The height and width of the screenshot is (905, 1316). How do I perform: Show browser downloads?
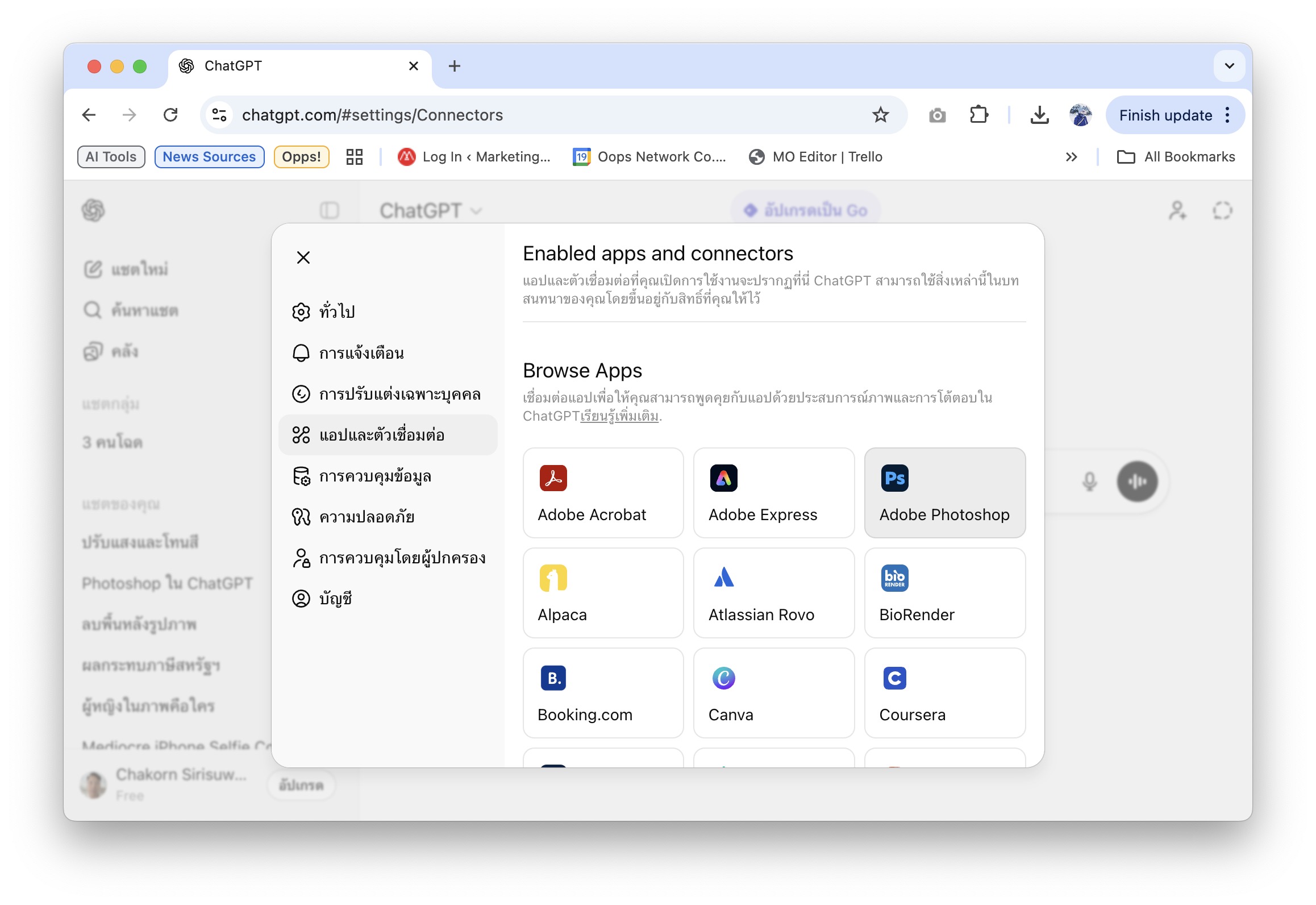pos(1040,115)
